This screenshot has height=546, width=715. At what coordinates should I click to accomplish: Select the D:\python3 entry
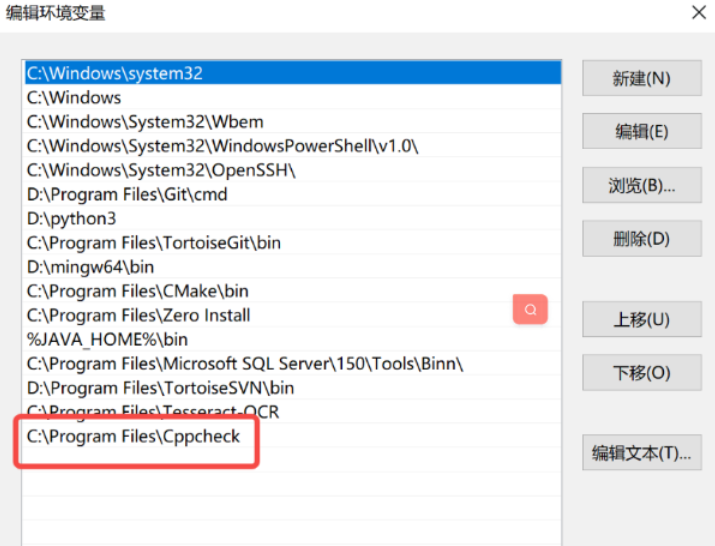[x=293, y=218]
